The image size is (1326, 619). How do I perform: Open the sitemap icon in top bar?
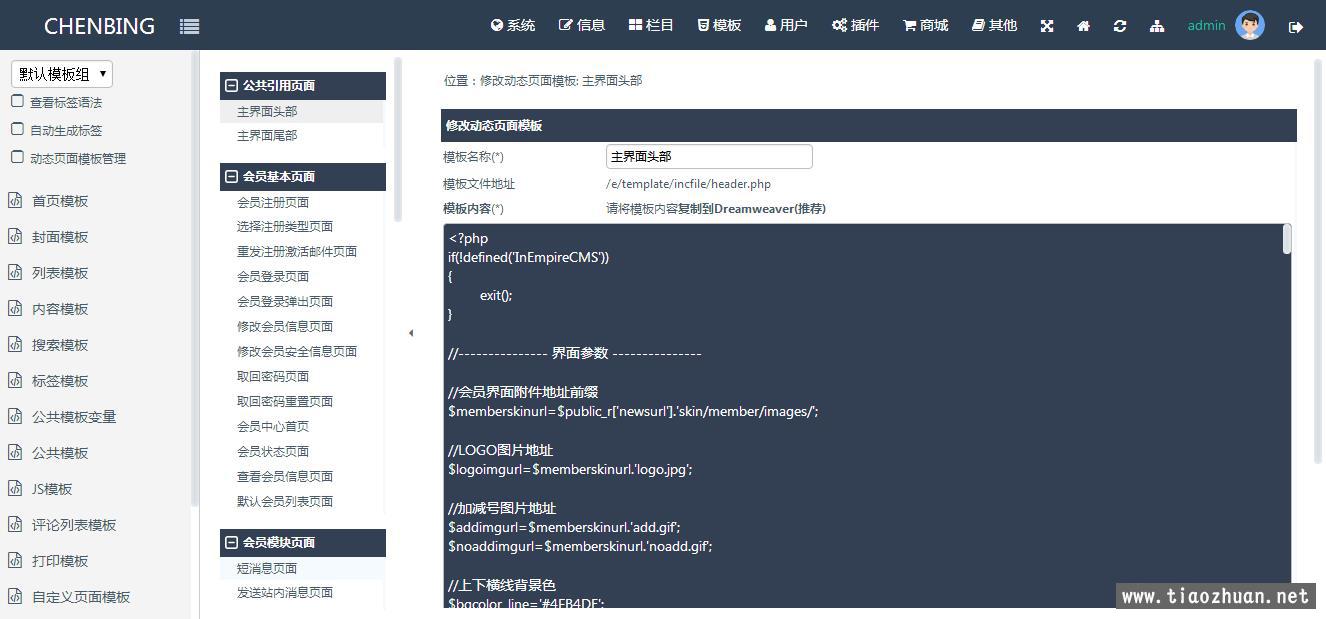[x=1157, y=26]
